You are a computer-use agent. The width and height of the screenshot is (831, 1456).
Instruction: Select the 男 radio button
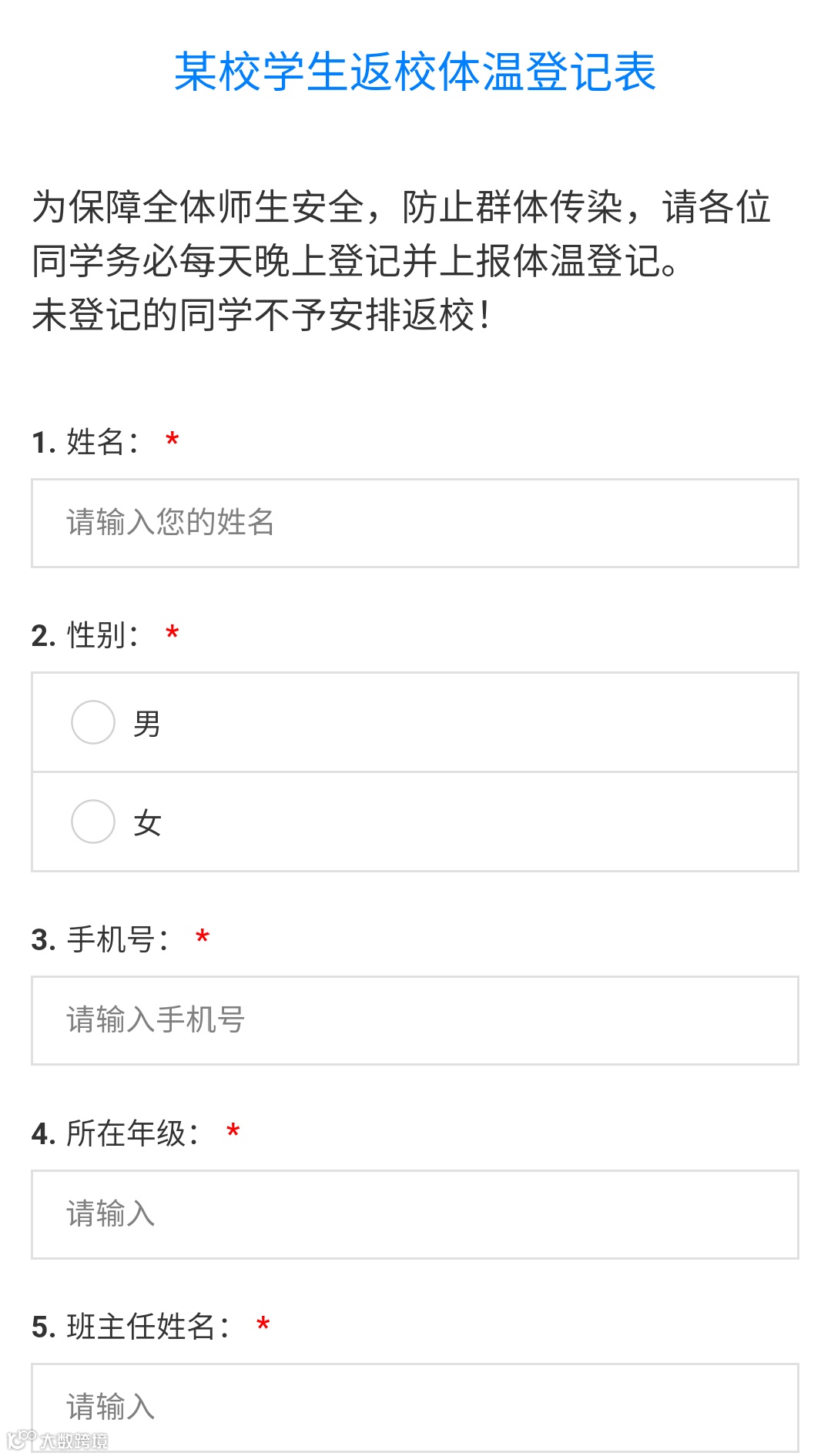pyautogui.click(x=93, y=722)
